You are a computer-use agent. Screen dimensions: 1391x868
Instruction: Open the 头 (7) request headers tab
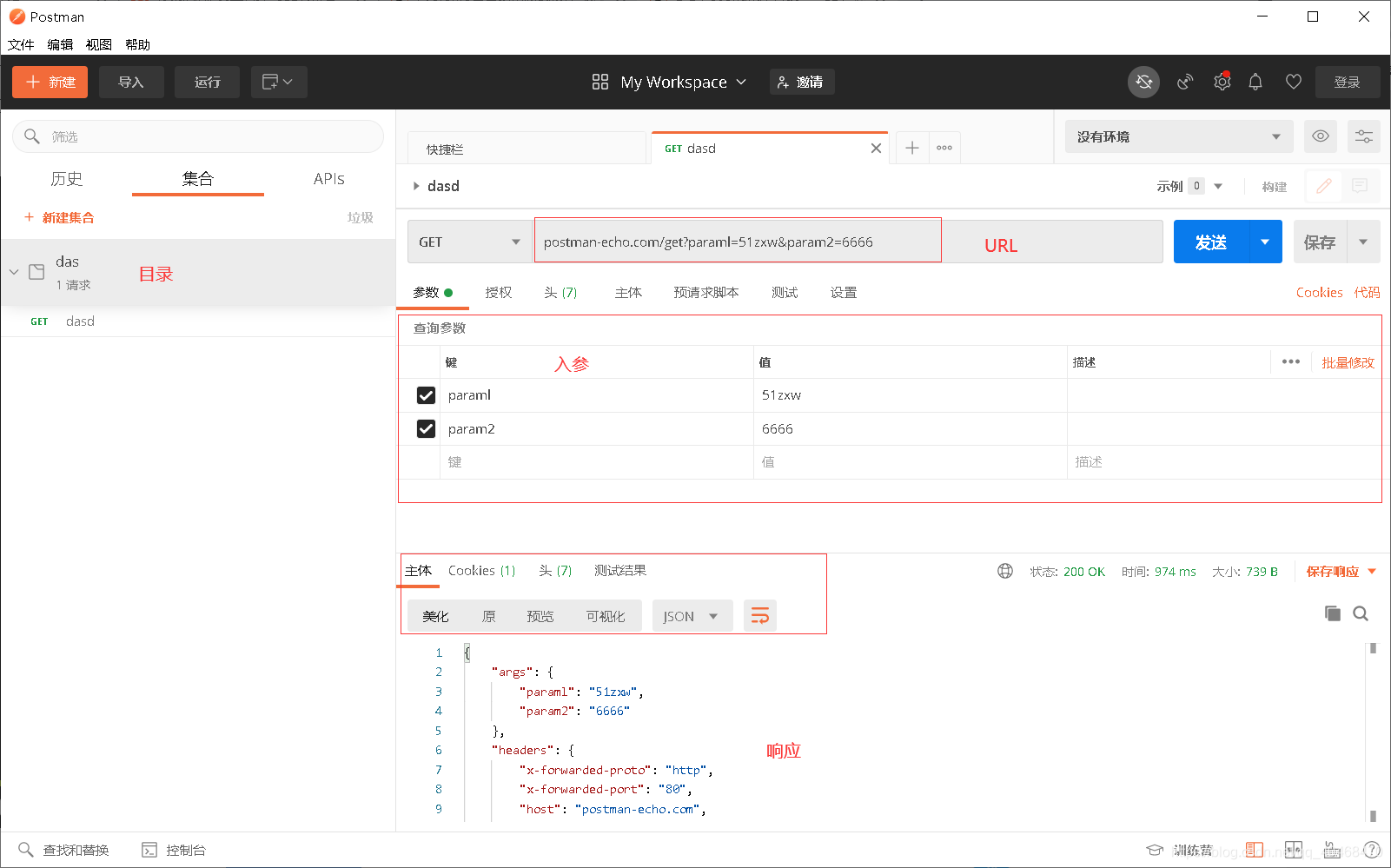[560, 292]
